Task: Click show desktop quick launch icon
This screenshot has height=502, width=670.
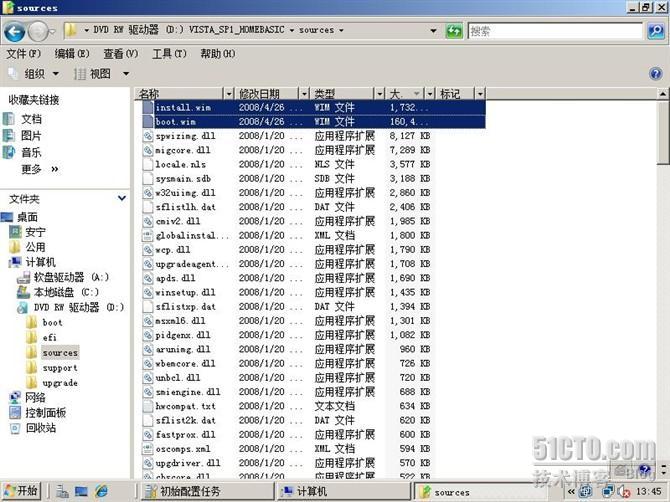Action: [x=81, y=491]
